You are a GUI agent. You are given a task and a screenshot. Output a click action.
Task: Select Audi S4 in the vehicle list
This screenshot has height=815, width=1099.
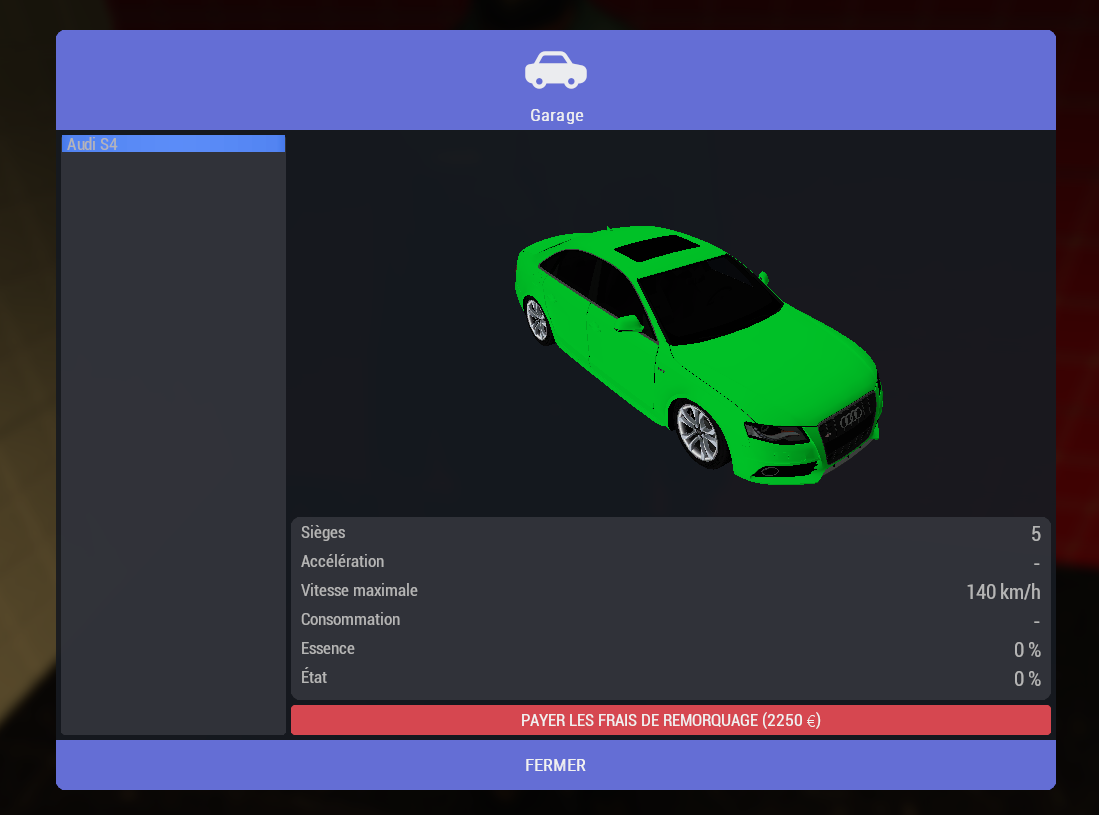(173, 144)
